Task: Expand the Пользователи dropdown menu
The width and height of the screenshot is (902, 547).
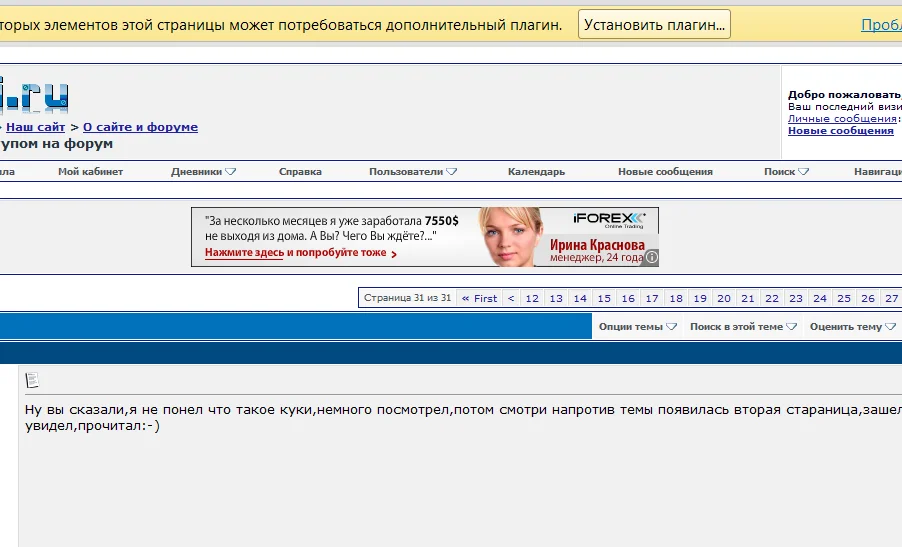Action: pos(412,171)
